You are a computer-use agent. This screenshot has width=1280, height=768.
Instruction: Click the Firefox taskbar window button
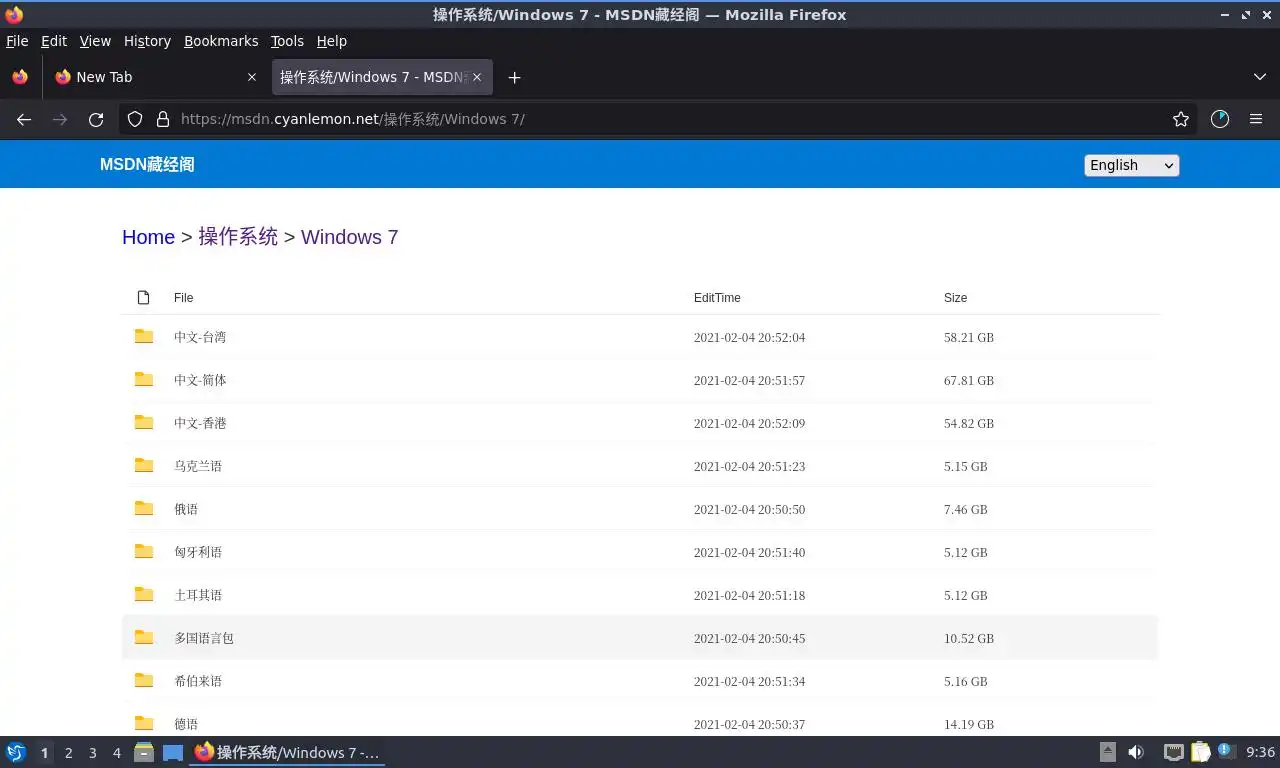tap(288, 752)
